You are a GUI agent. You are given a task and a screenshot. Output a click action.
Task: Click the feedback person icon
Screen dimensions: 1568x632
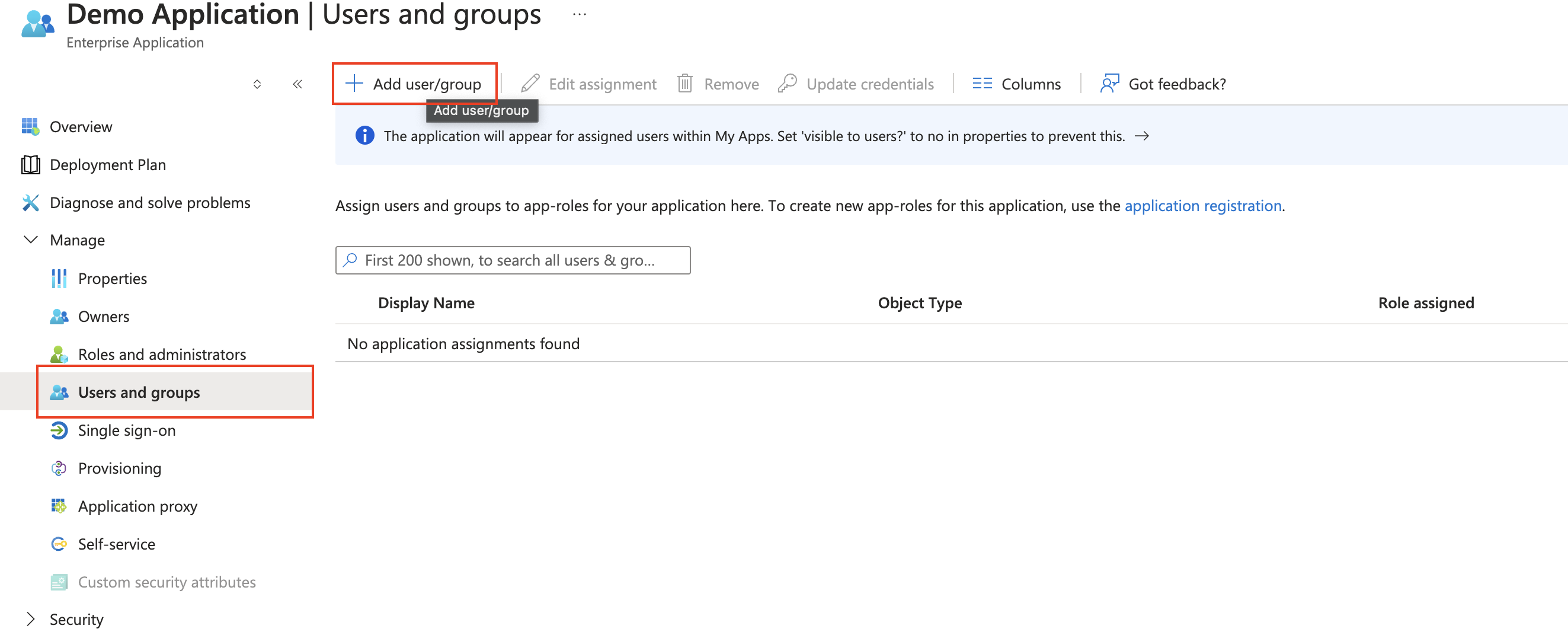[x=1110, y=84]
